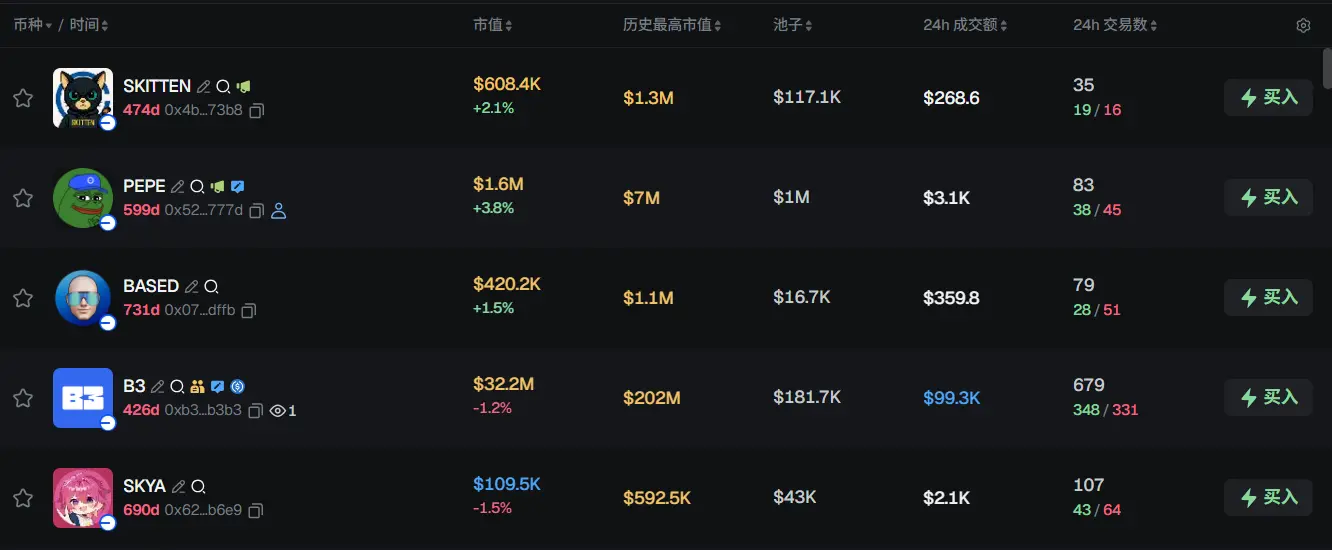This screenshot has height=550, width=1332.
Task: Sort by 历史最高市值 header
Action: 672,25
